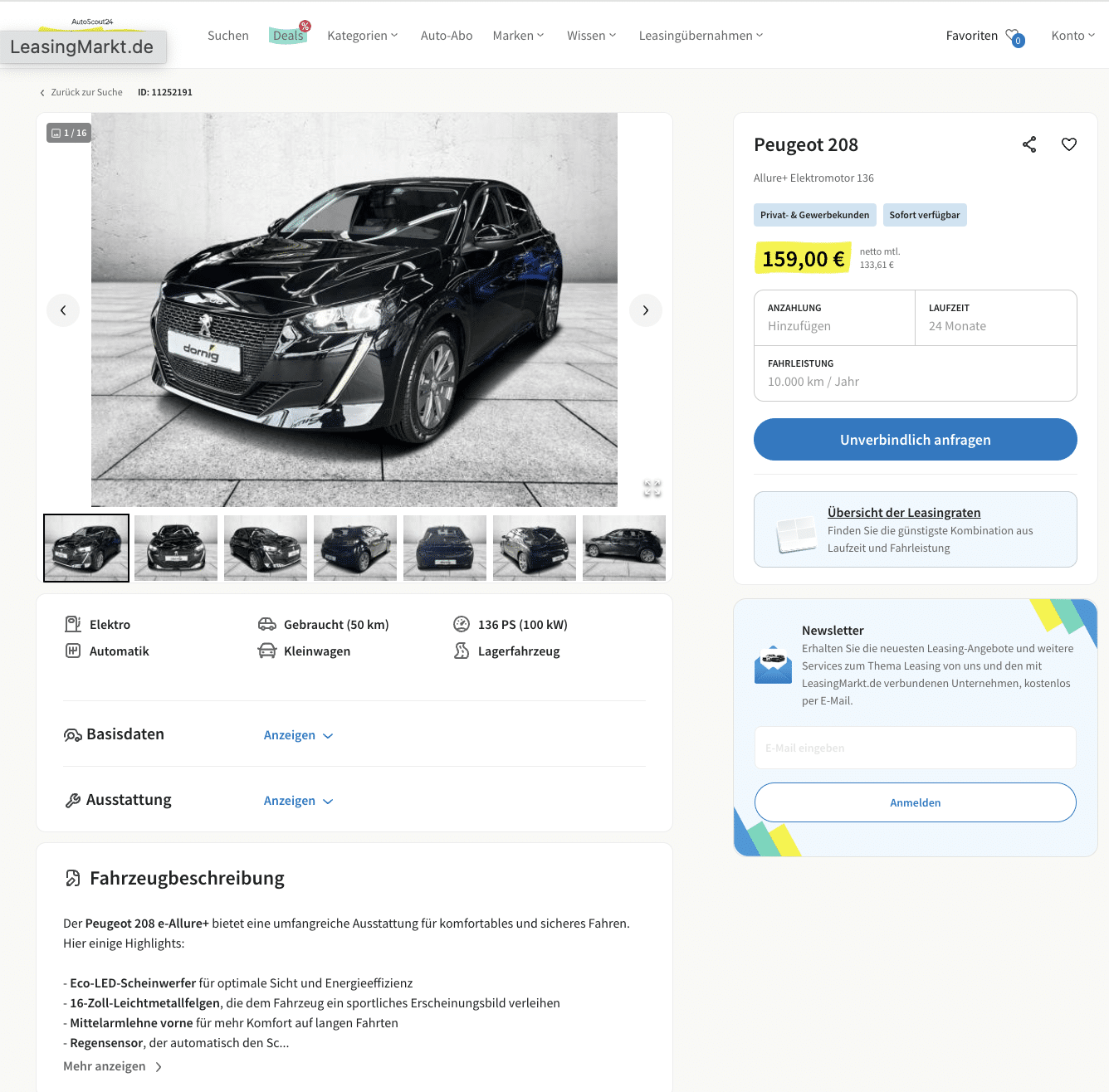
Task: Click the Sofort verfügbar tag
Action: (925, 215)
